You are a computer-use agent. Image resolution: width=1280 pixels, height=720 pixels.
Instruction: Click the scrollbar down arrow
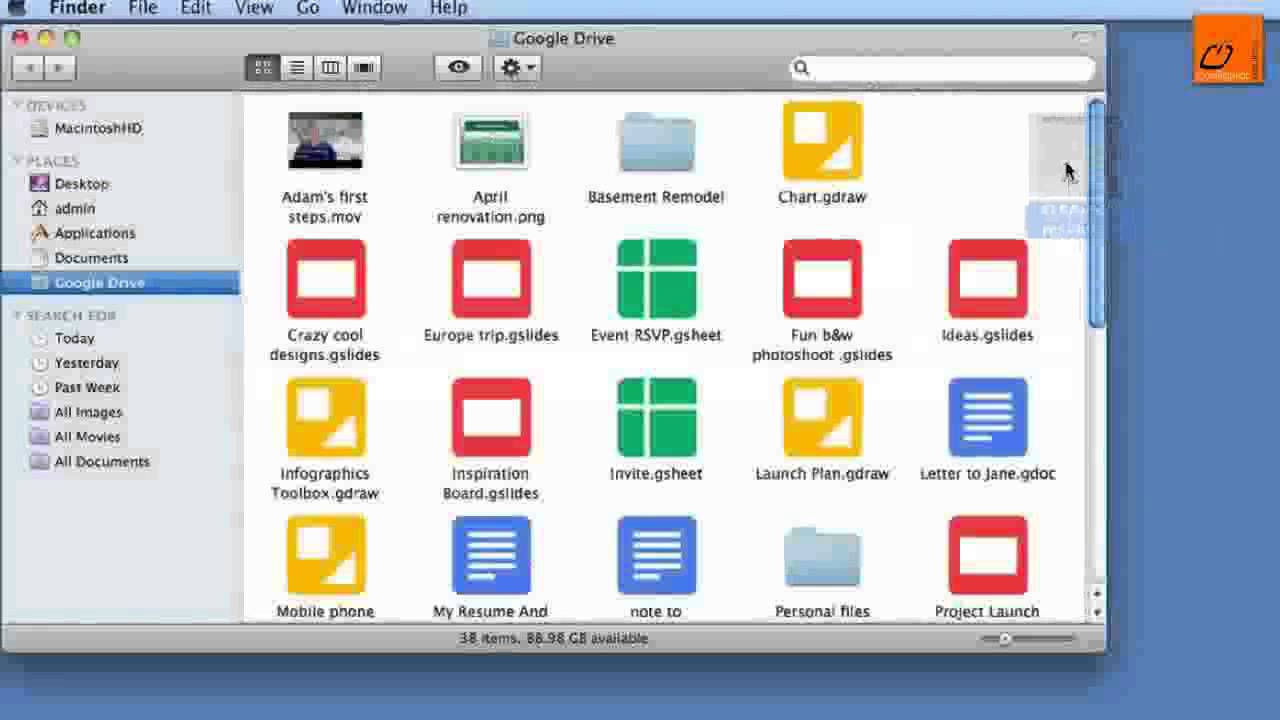click(1097, 612)
